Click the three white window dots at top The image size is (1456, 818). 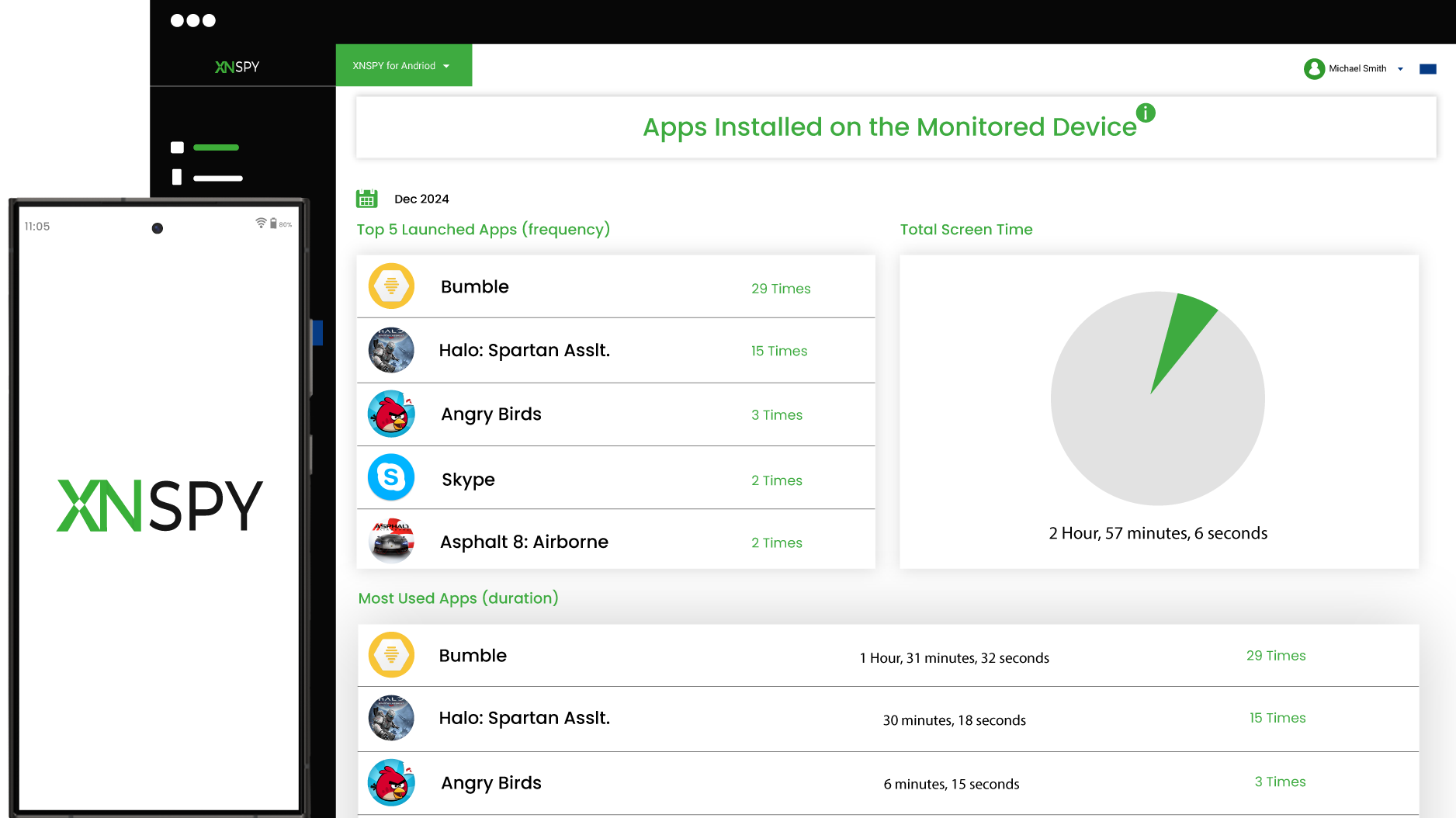193,21
